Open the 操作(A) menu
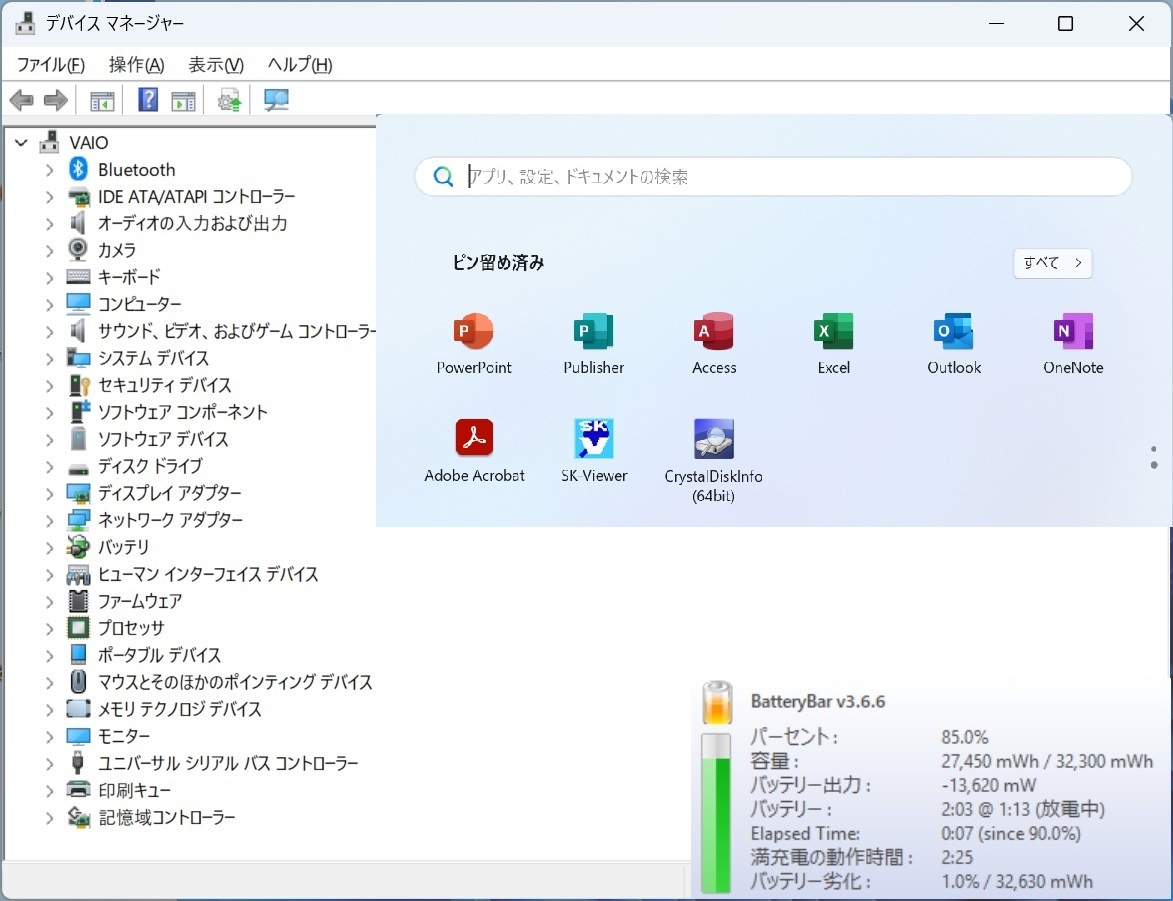The height and width of the screenshot is (901, 1173). [x=136, y=65]
